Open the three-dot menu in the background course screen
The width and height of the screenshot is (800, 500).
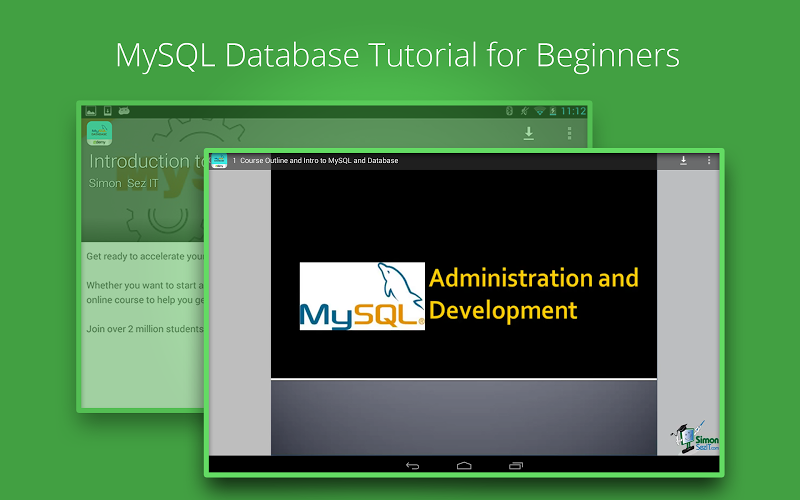click(569, 134)
